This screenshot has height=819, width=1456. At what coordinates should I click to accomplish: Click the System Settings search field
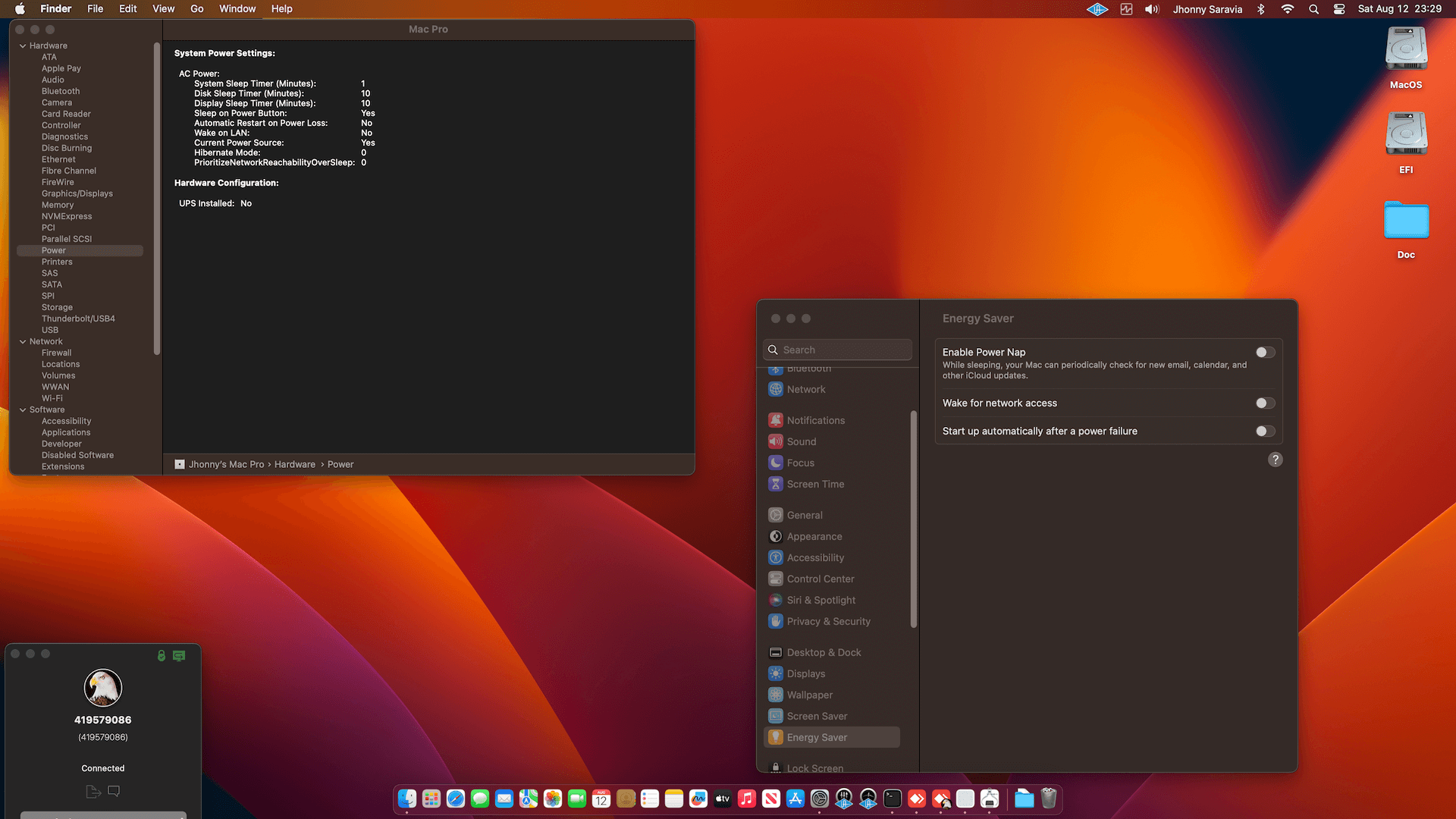pyautogui.click(x=837, y=350)
